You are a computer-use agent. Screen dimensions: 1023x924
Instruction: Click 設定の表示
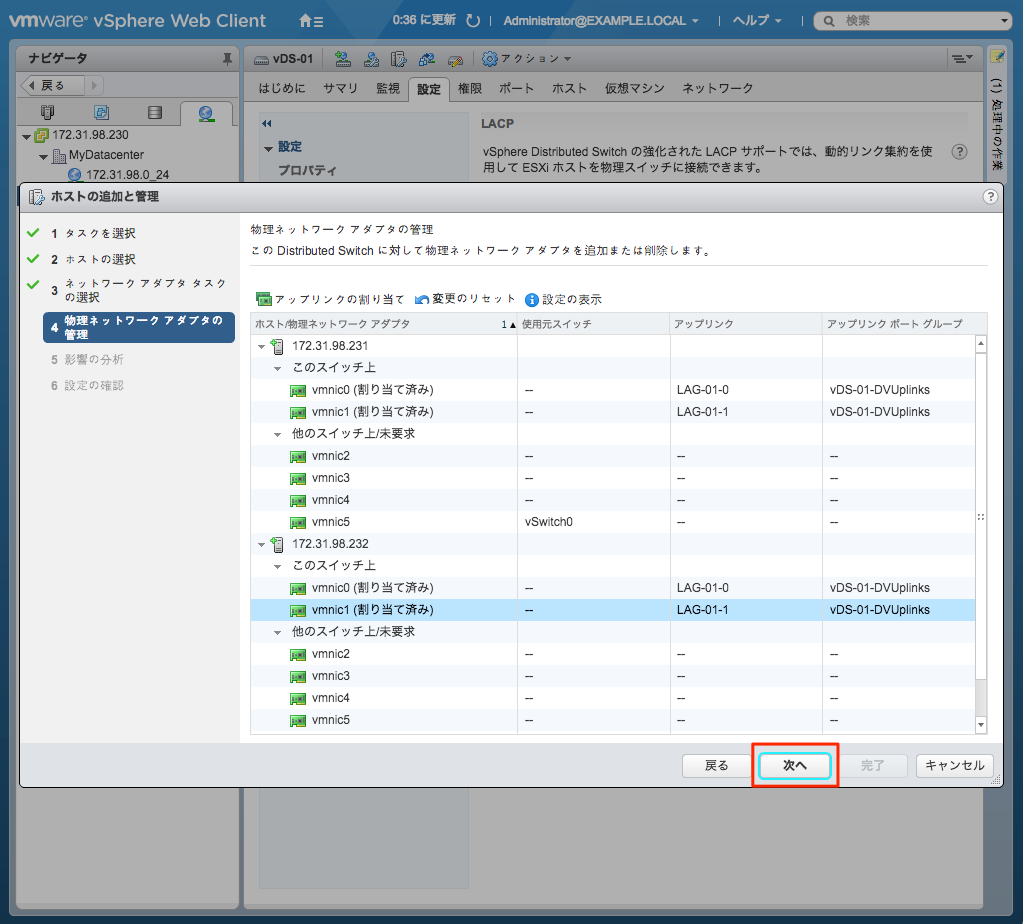pos(563,300)
